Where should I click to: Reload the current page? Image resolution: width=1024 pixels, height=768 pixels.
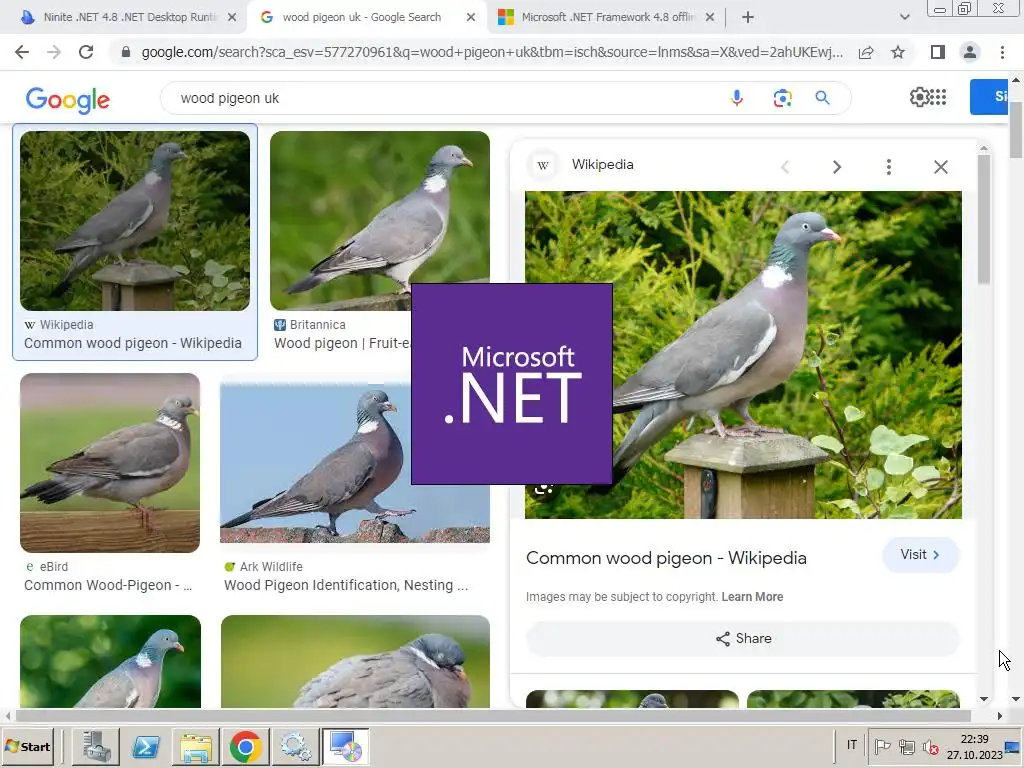(x=86, y=52)
